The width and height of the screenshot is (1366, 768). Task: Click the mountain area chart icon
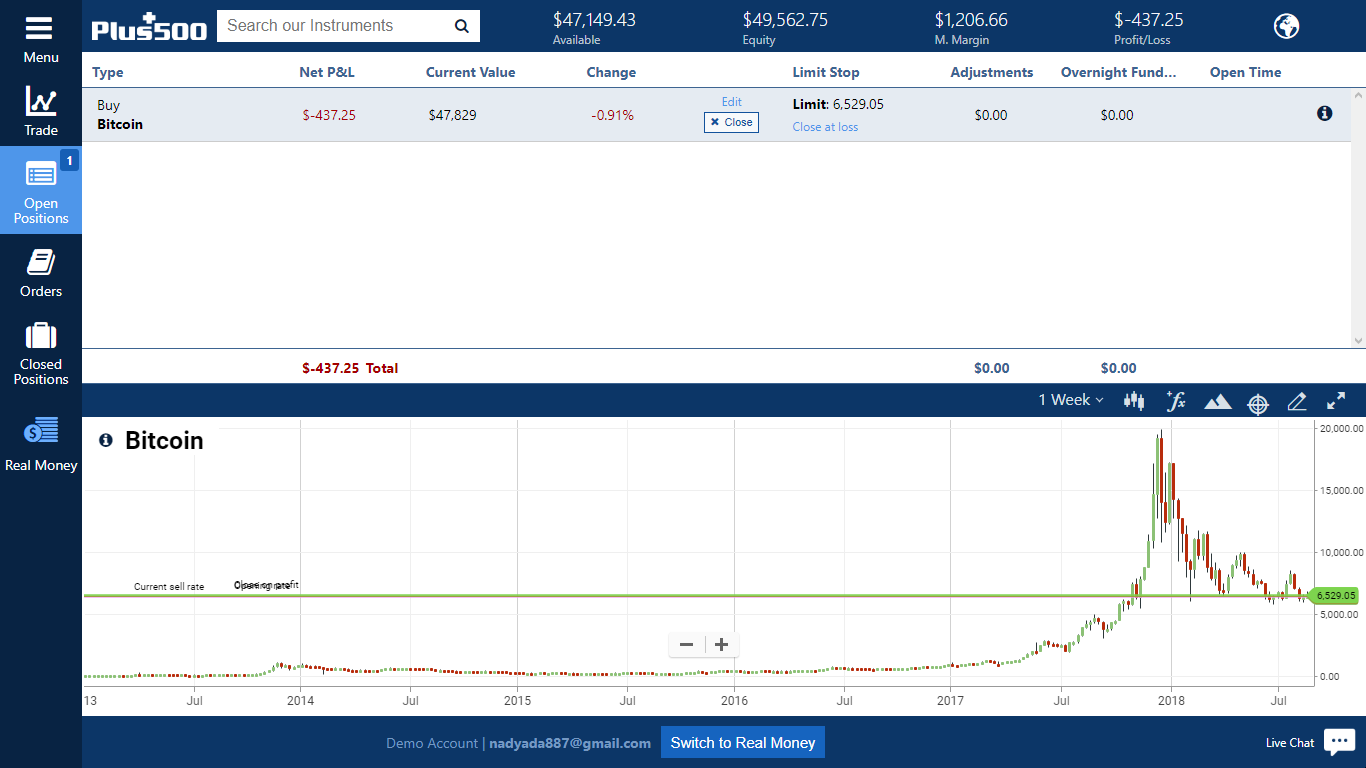click(x=1217, y=402)
